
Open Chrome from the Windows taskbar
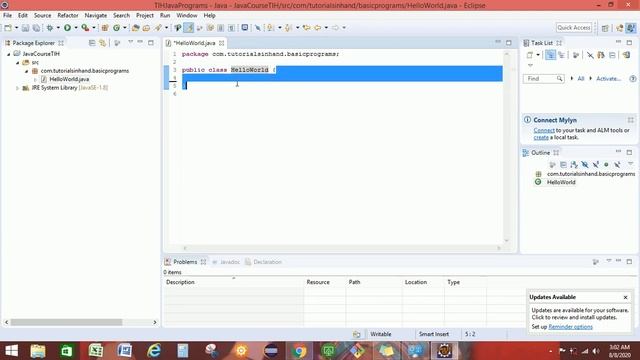[x=299, y=351]
